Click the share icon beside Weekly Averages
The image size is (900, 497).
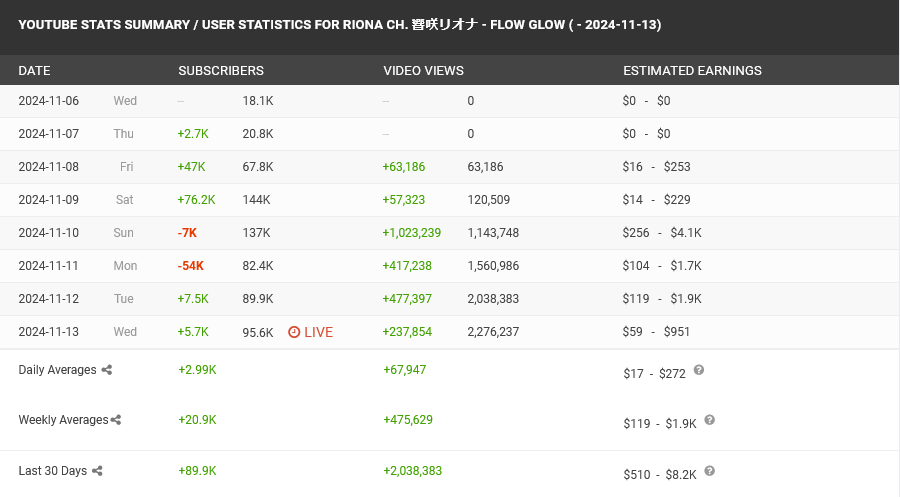(116, 420)
